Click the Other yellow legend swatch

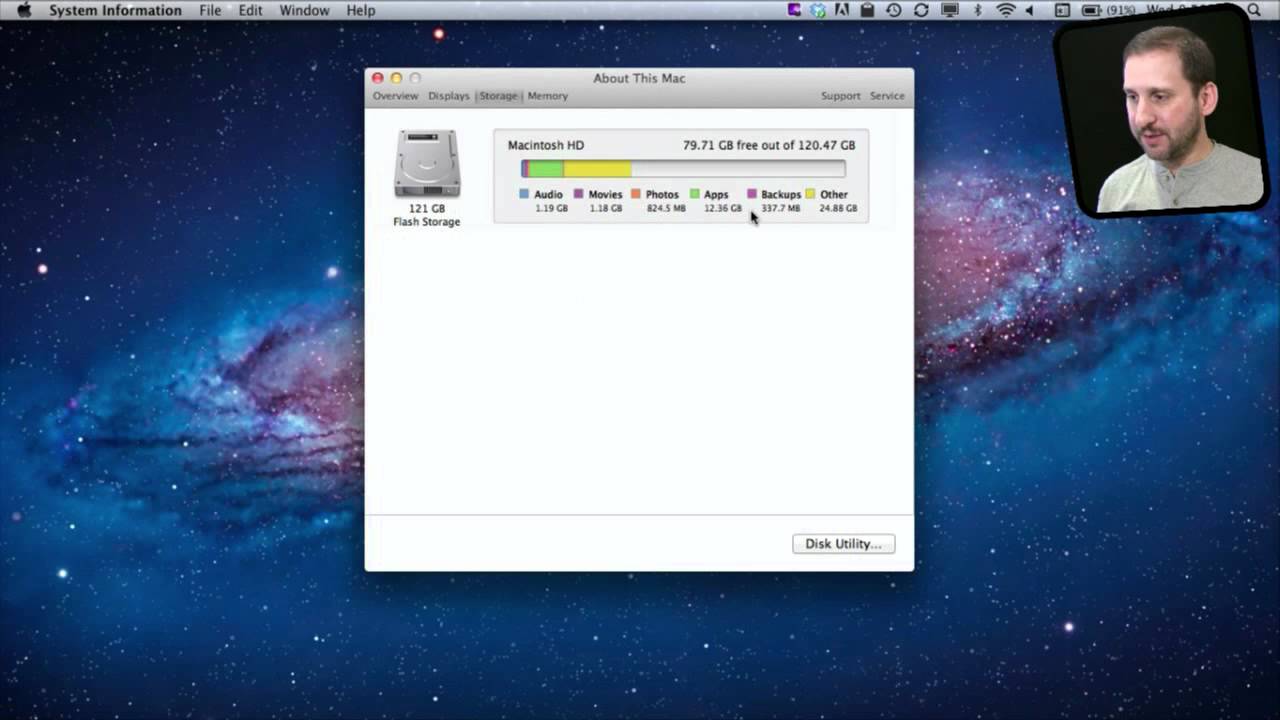click(810, 194)
